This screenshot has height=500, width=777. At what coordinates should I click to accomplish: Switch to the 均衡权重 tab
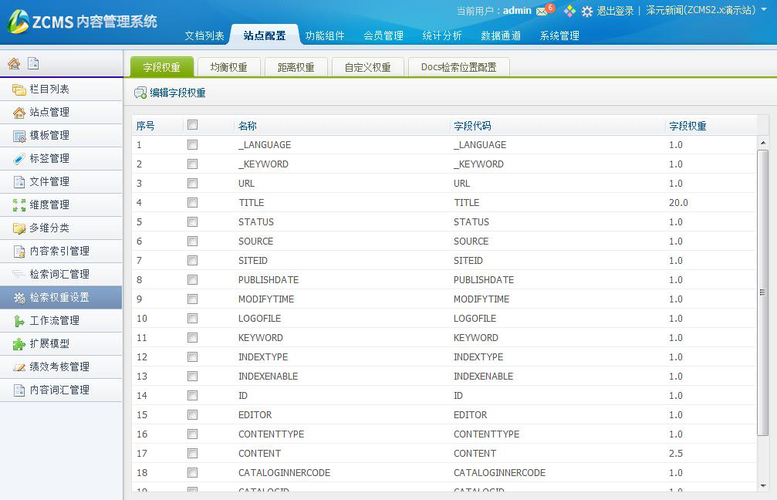click(x=229, y=67)
